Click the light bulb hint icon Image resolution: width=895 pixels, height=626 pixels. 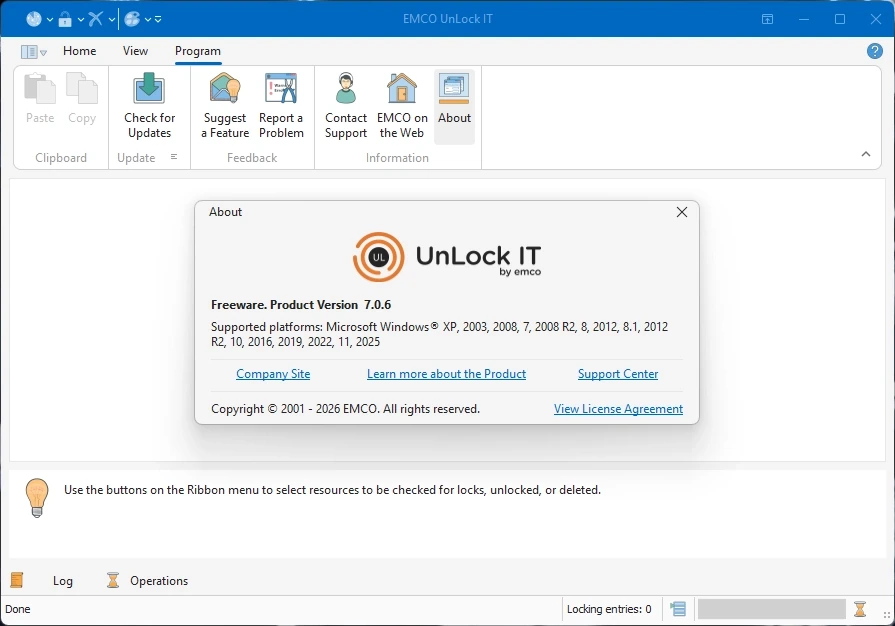tap(37, 498)
